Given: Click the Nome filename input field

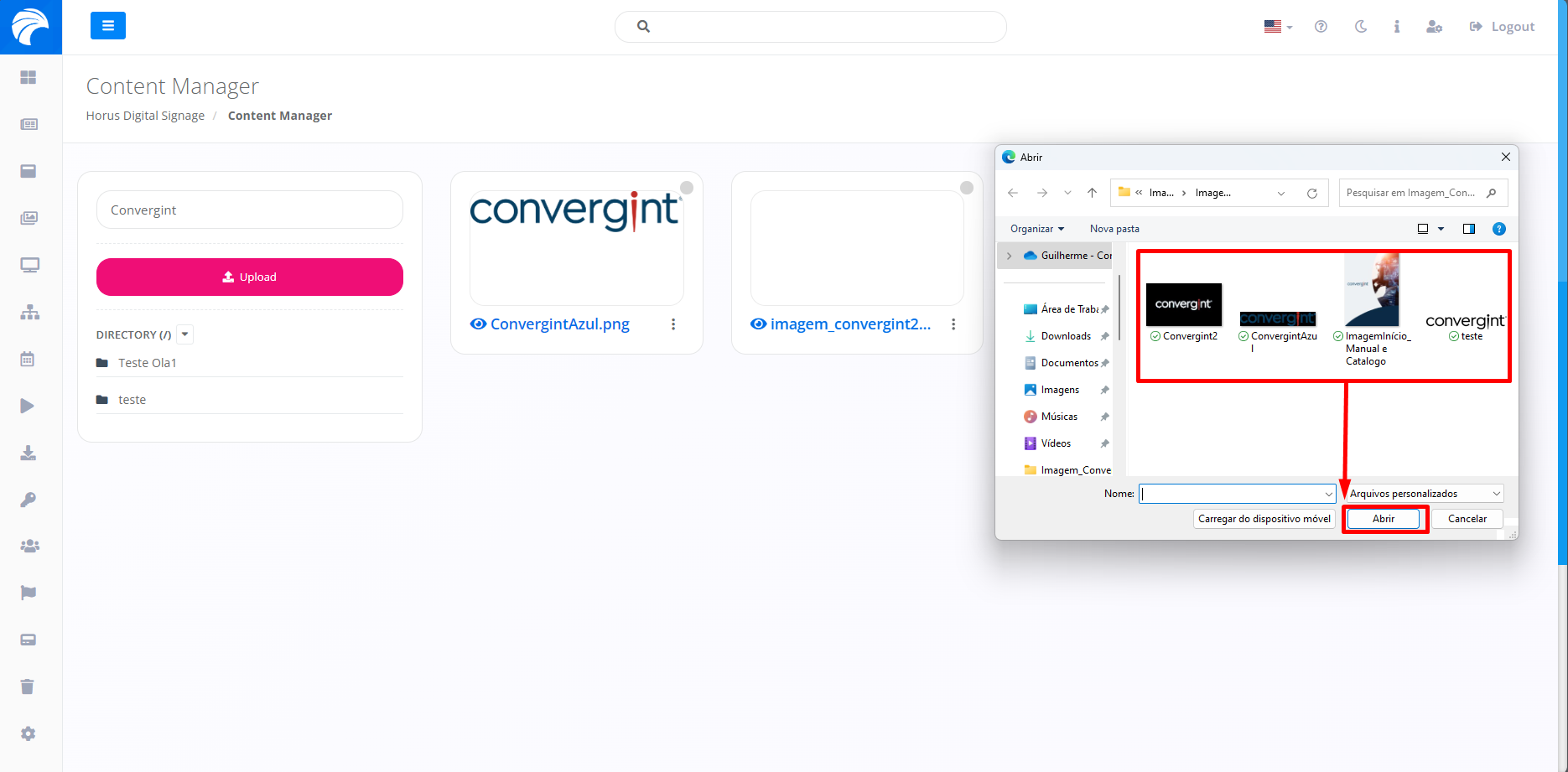Looking at the screenshot, I should click(1231, 494).
